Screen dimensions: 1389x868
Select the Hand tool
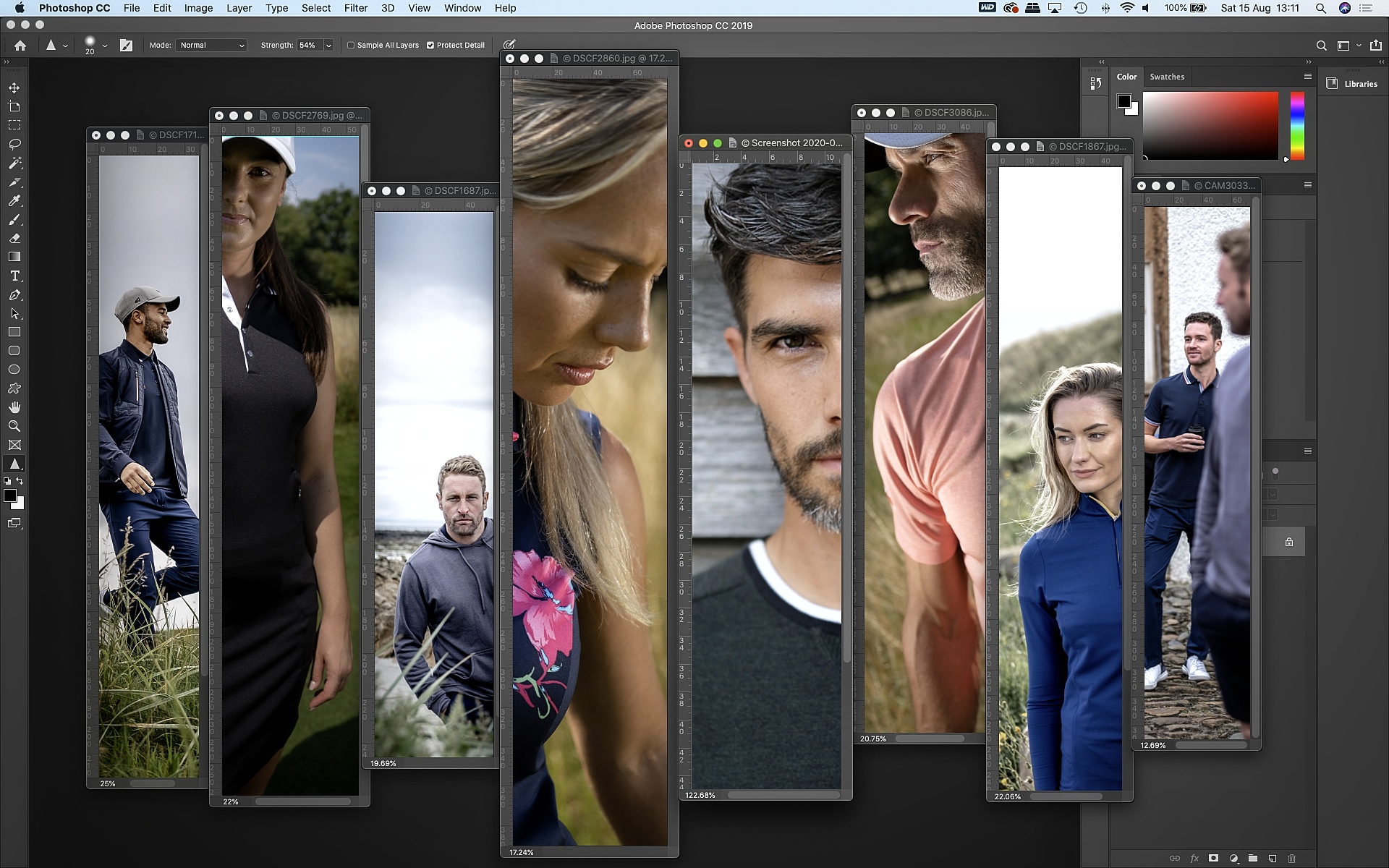[x=14, y=407]
